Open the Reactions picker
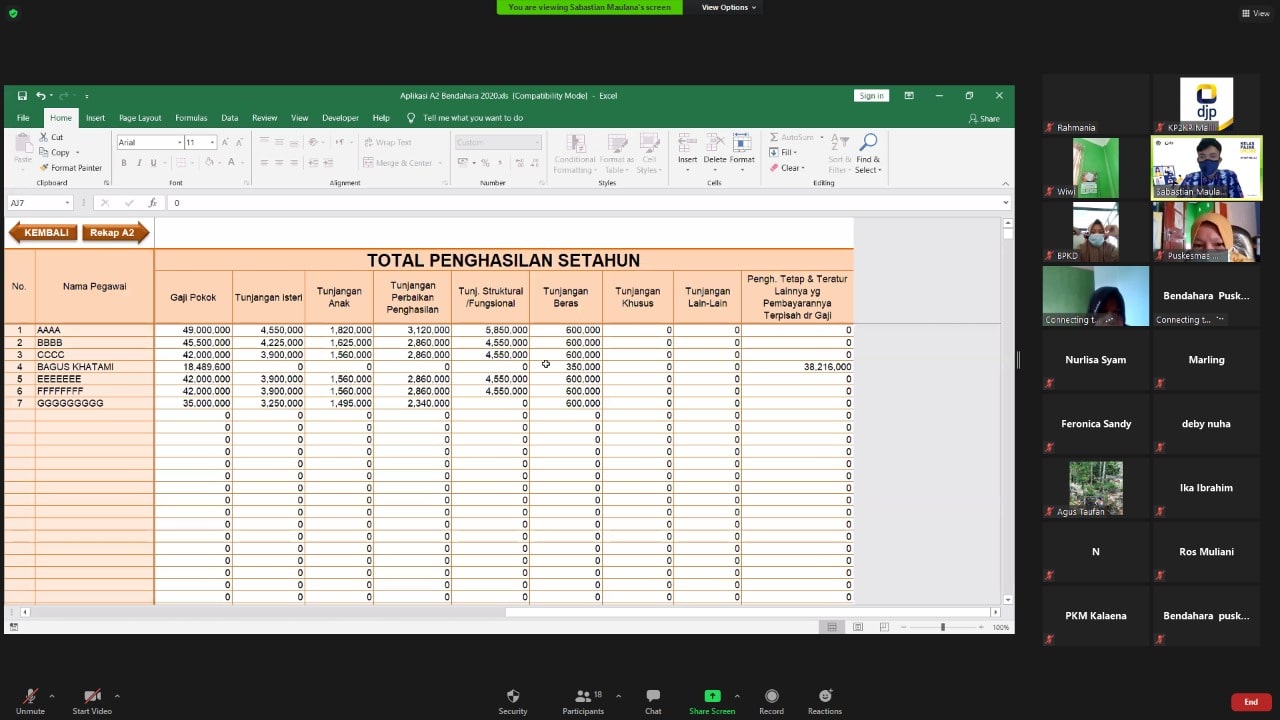1280x720 pixels. pos(825,701)
